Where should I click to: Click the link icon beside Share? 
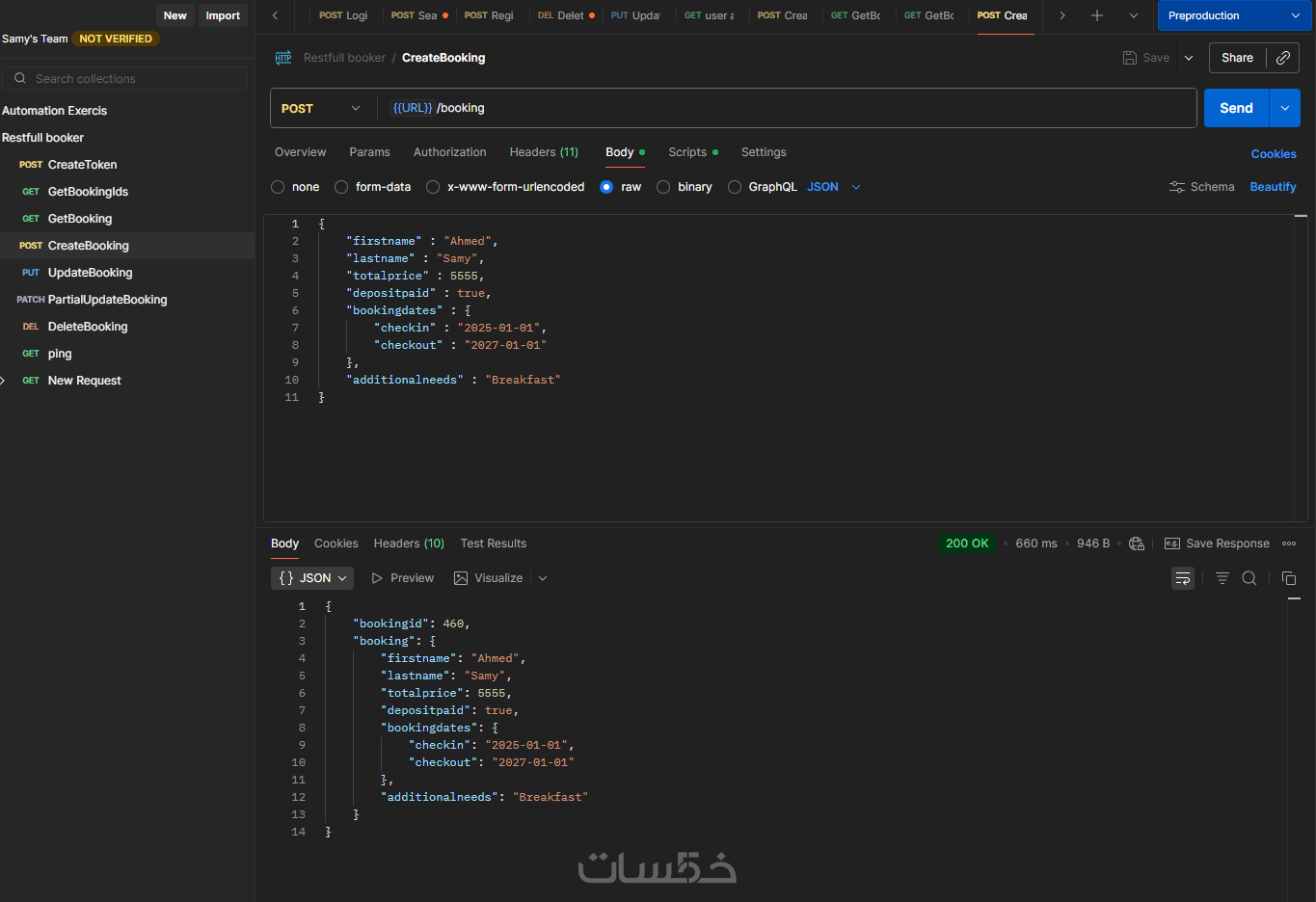click(1283, 58)
